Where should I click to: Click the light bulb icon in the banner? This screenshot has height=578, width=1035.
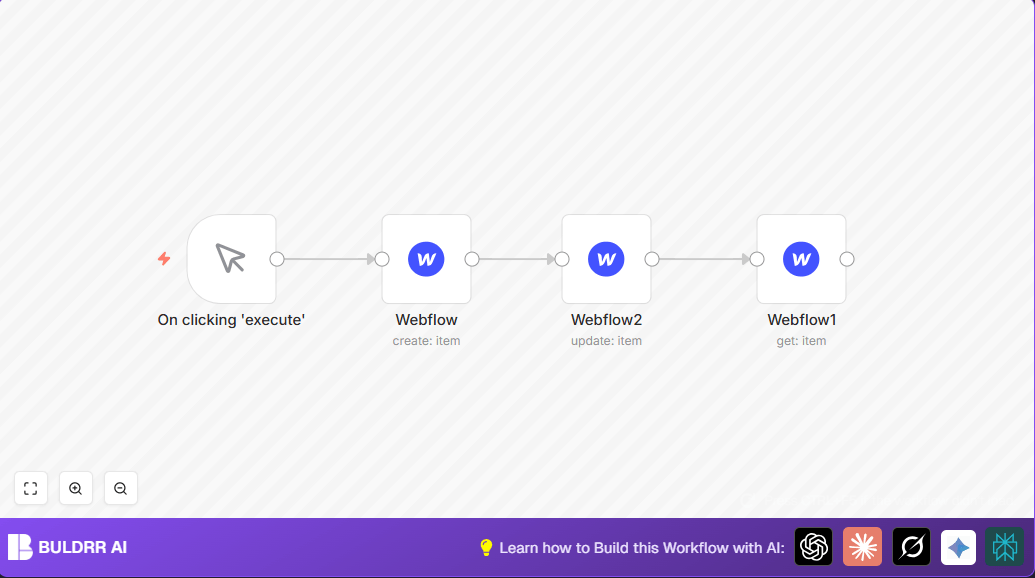coord(486,548)
